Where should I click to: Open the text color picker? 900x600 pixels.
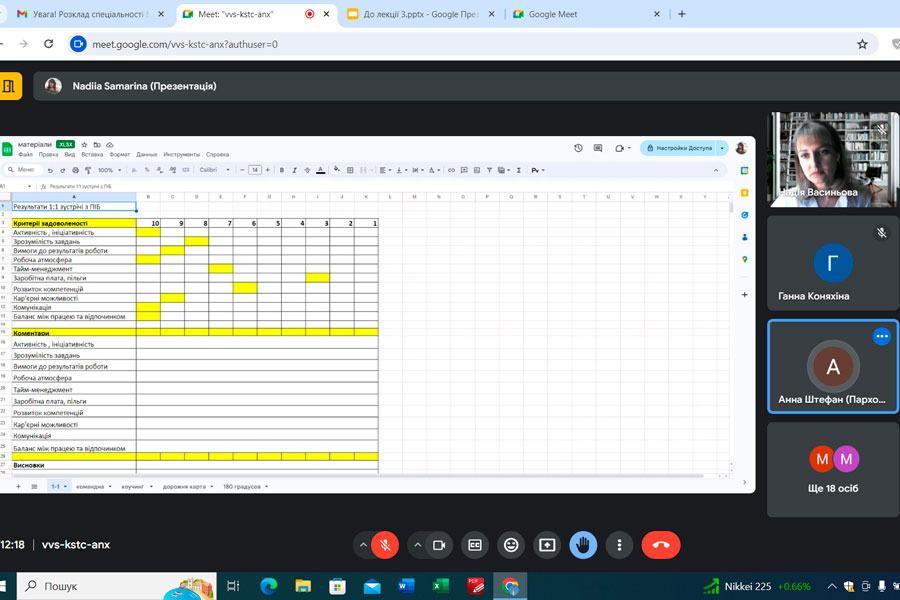click(x=321, y=170)
